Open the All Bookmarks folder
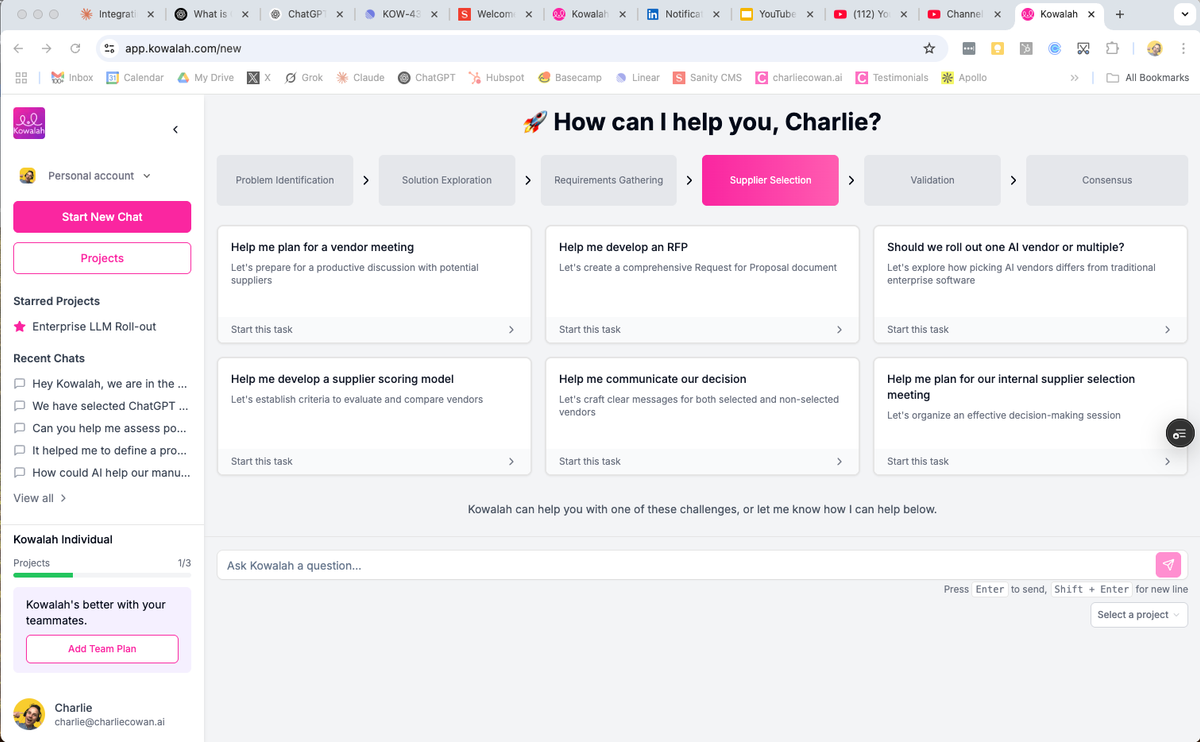1200x742 pixels. [x=1148, y=77]
